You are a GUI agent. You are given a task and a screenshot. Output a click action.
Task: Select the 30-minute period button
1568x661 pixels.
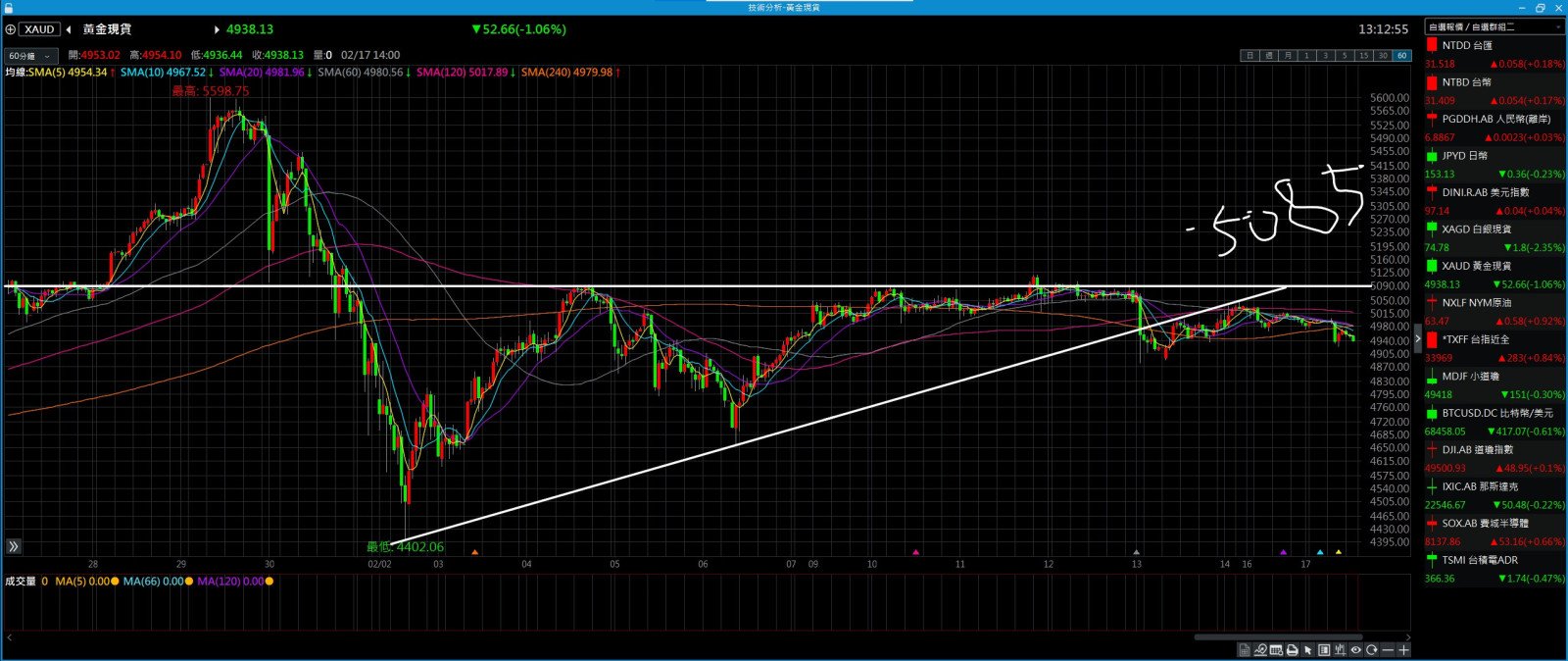1383,56
